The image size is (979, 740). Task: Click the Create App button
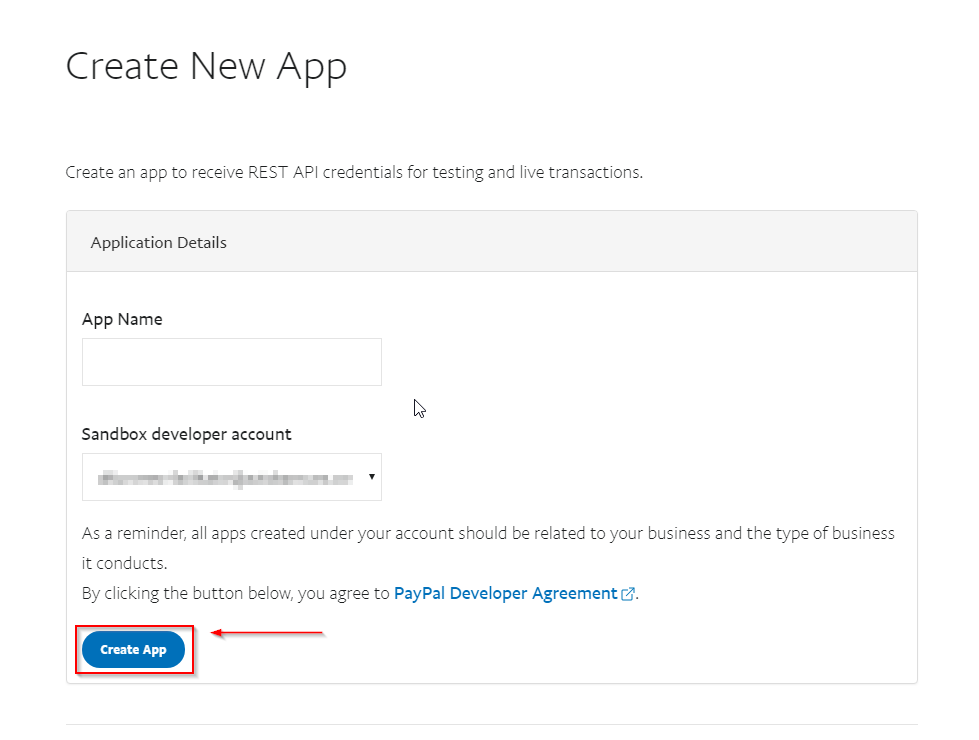133,650
